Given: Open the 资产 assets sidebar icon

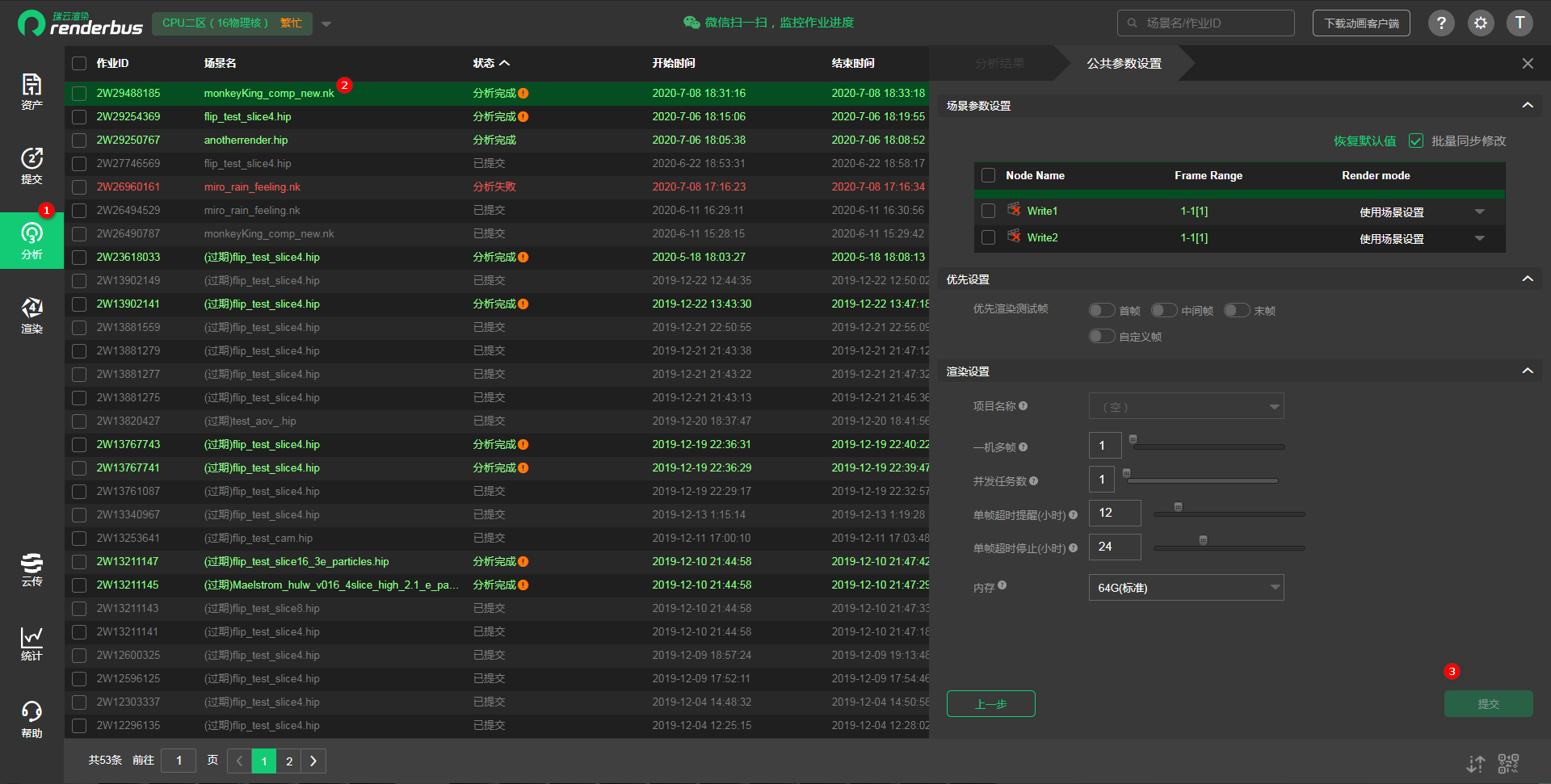Looking at the screenshot, I should tap(32, 91).
